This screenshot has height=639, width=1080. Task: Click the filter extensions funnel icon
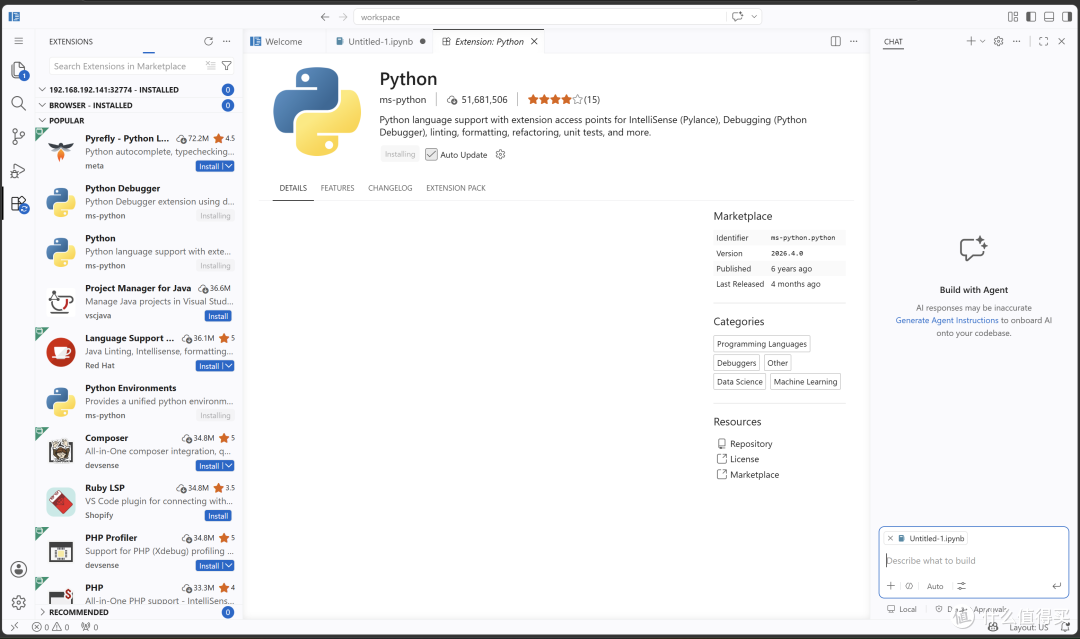point(227,66)
